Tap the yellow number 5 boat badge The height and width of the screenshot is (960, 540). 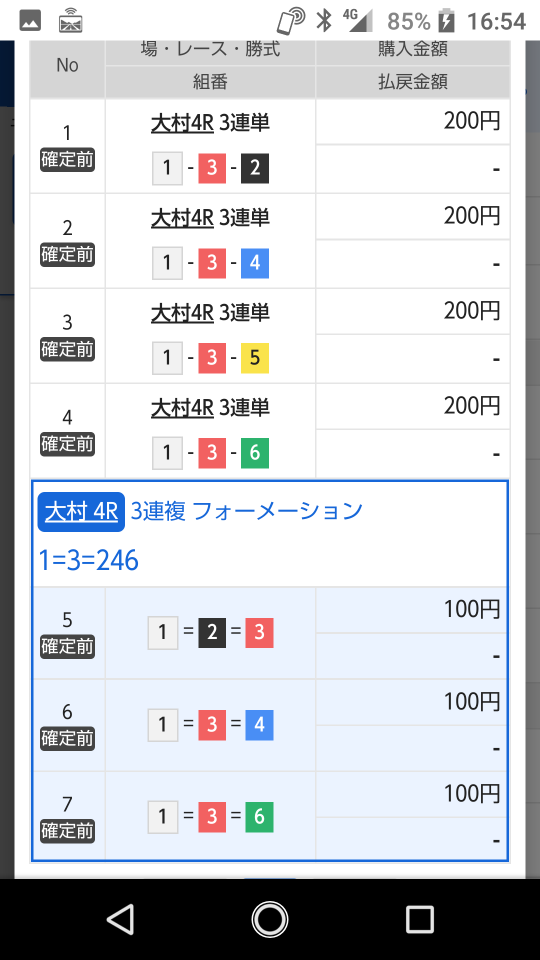click(255, 358)
